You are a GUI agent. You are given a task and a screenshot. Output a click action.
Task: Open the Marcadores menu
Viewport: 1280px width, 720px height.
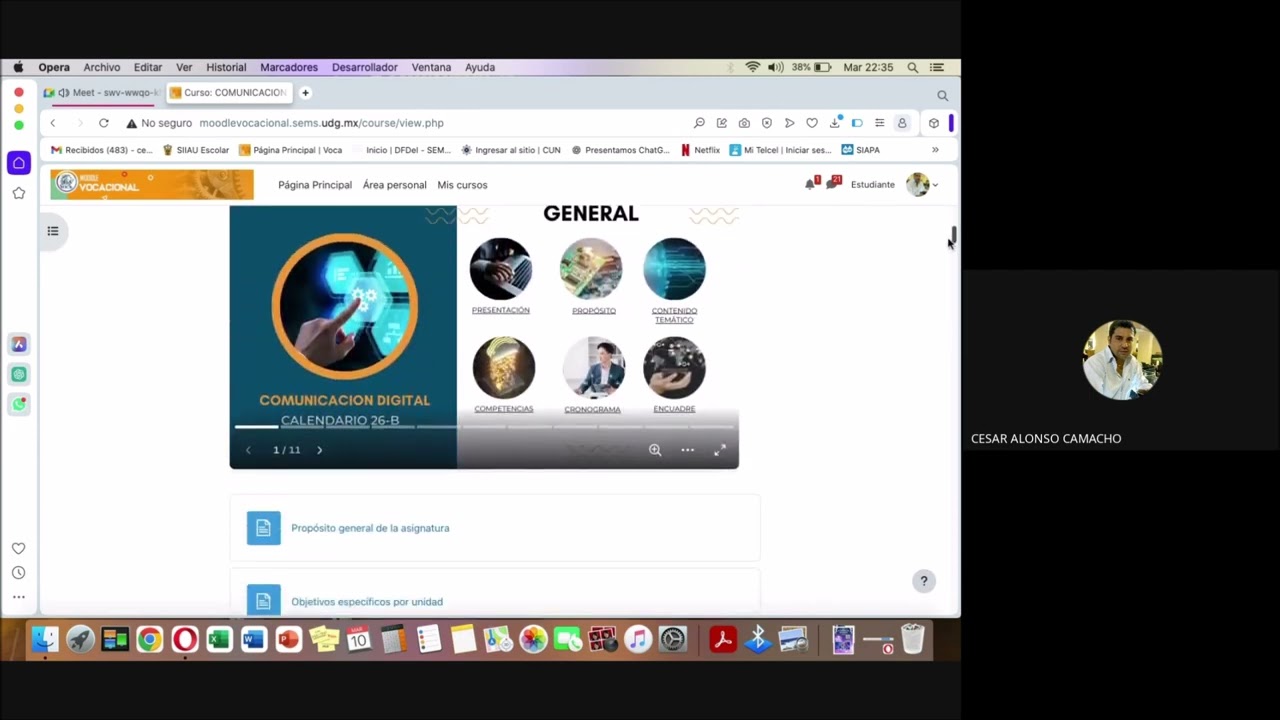(289, 67)
